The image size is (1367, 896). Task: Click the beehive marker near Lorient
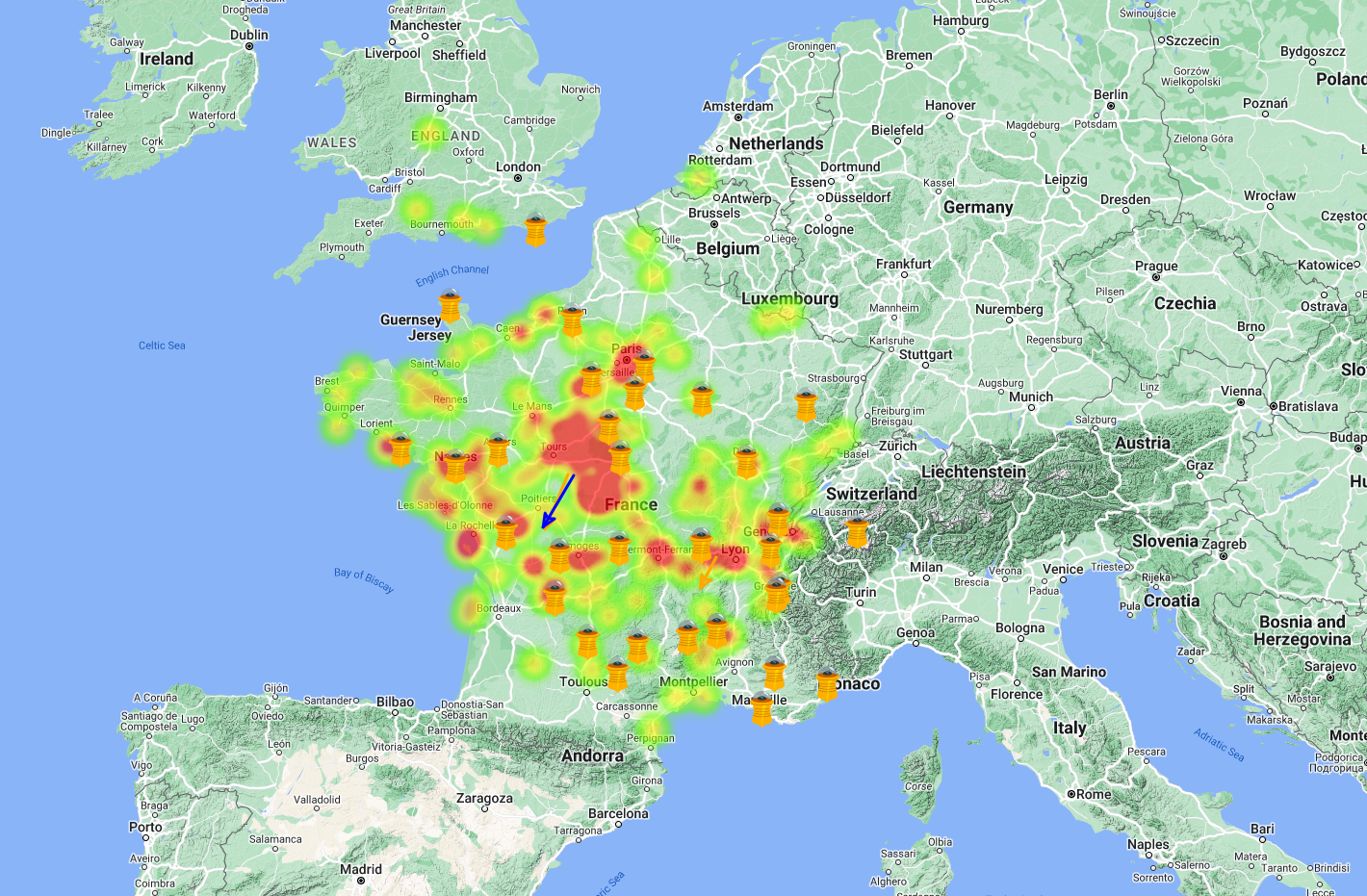point(400,450)
